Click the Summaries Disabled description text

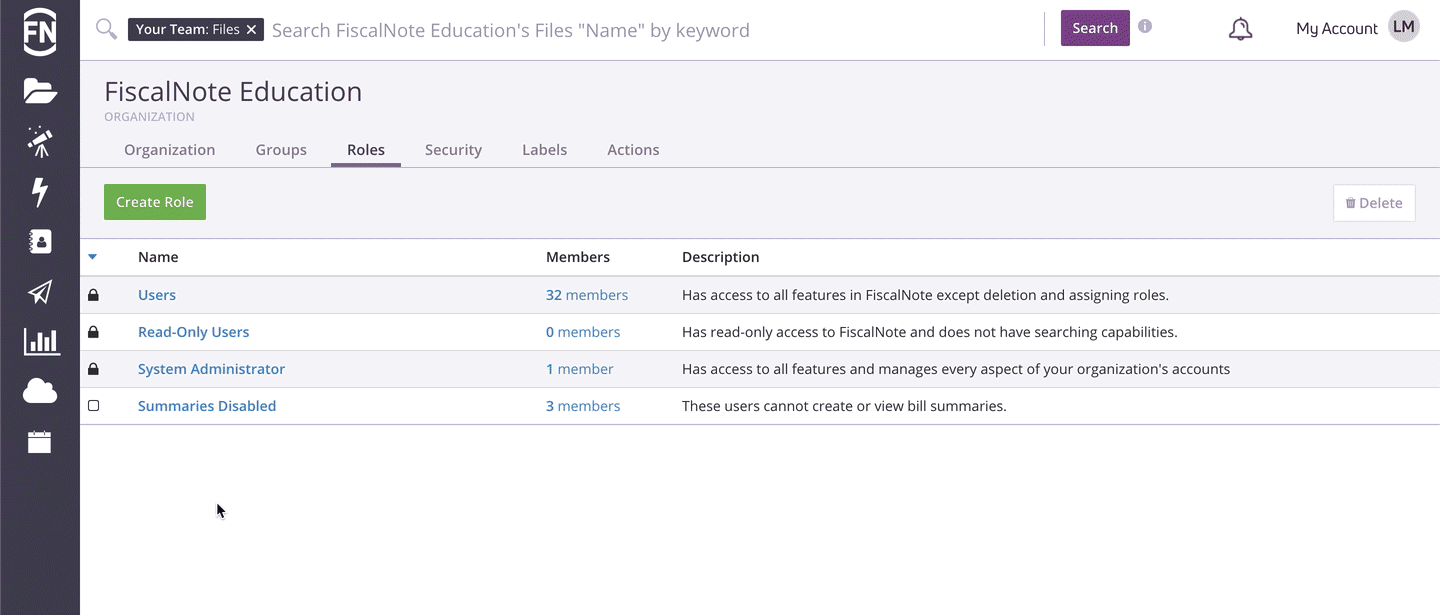pyautogui.click(x=844, y=406)
